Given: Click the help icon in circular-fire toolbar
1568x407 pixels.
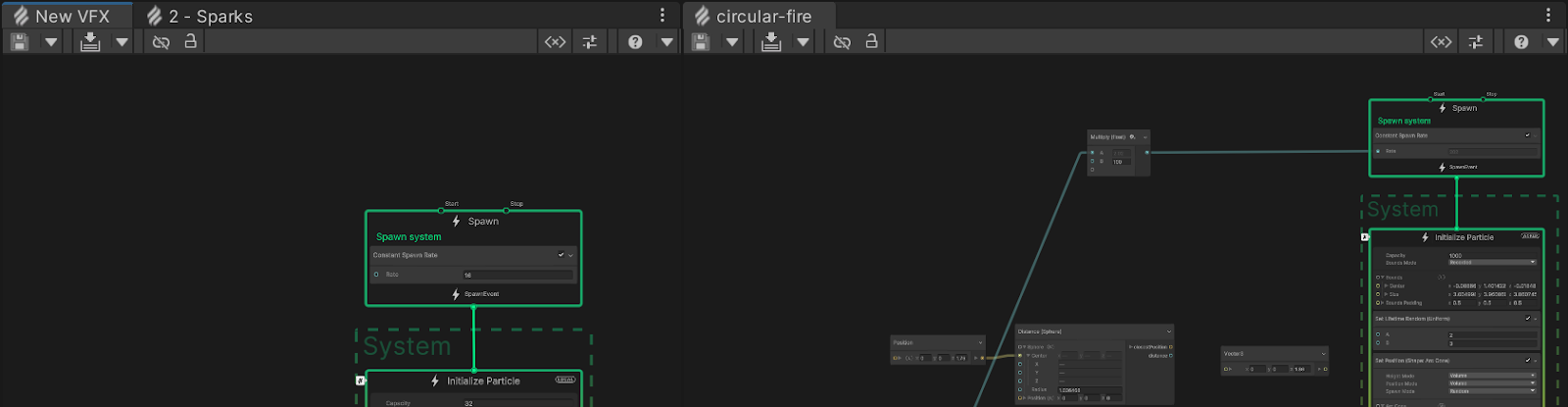Looking at the screenshot, I should pos(1521,41).
